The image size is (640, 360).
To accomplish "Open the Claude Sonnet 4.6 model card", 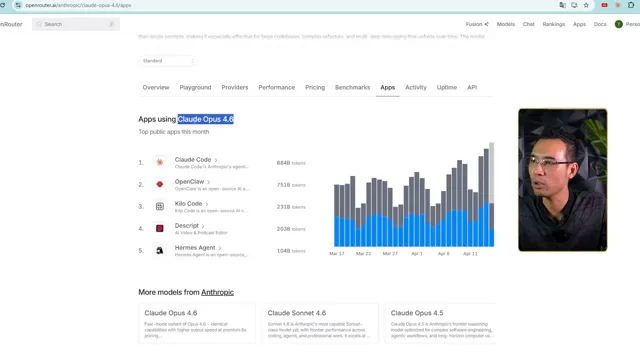I will point(320,323).
